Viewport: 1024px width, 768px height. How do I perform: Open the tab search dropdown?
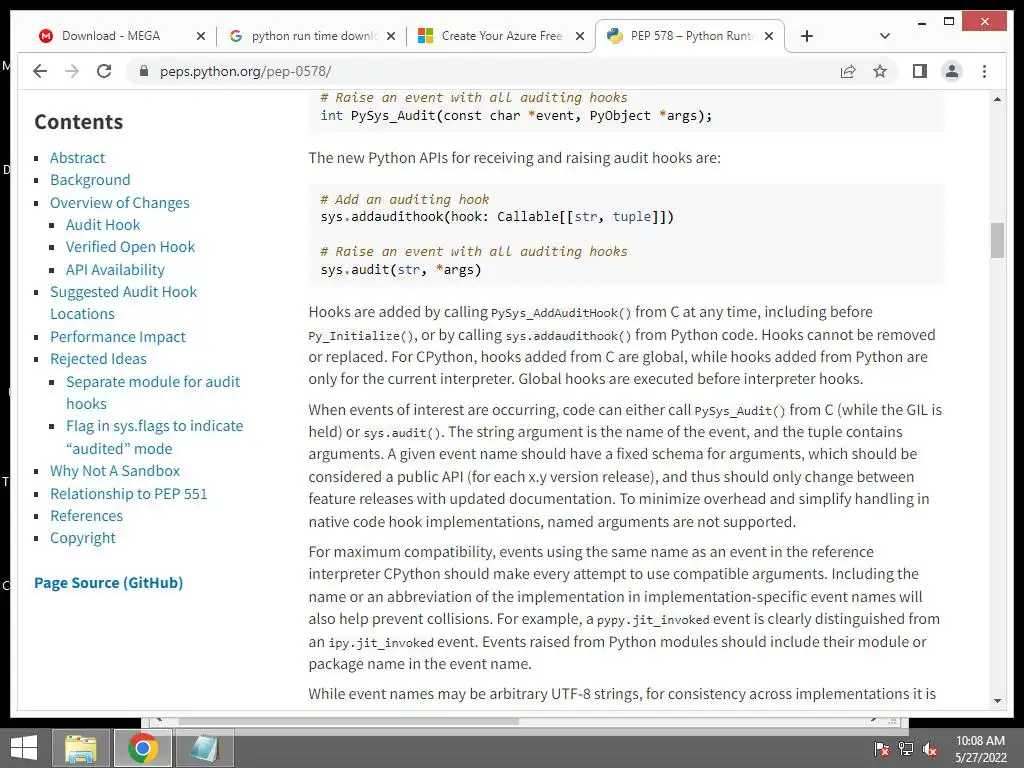pyautogui.click(x=884, y=36)
